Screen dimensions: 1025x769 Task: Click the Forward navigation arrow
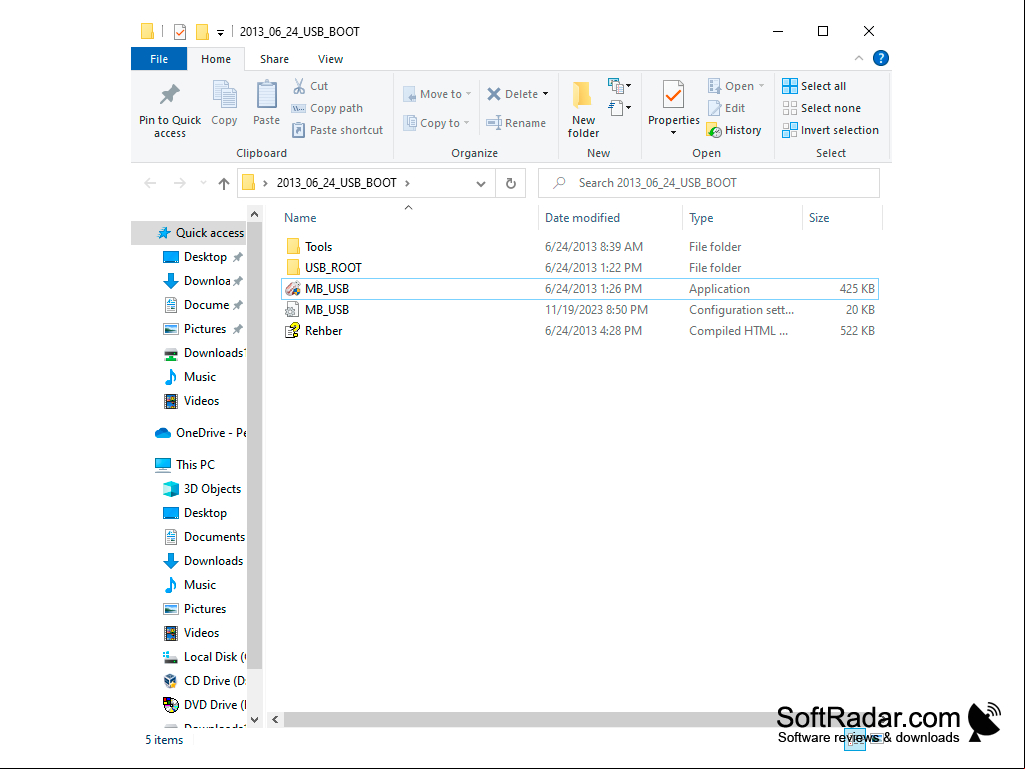[x=179, y=183]
